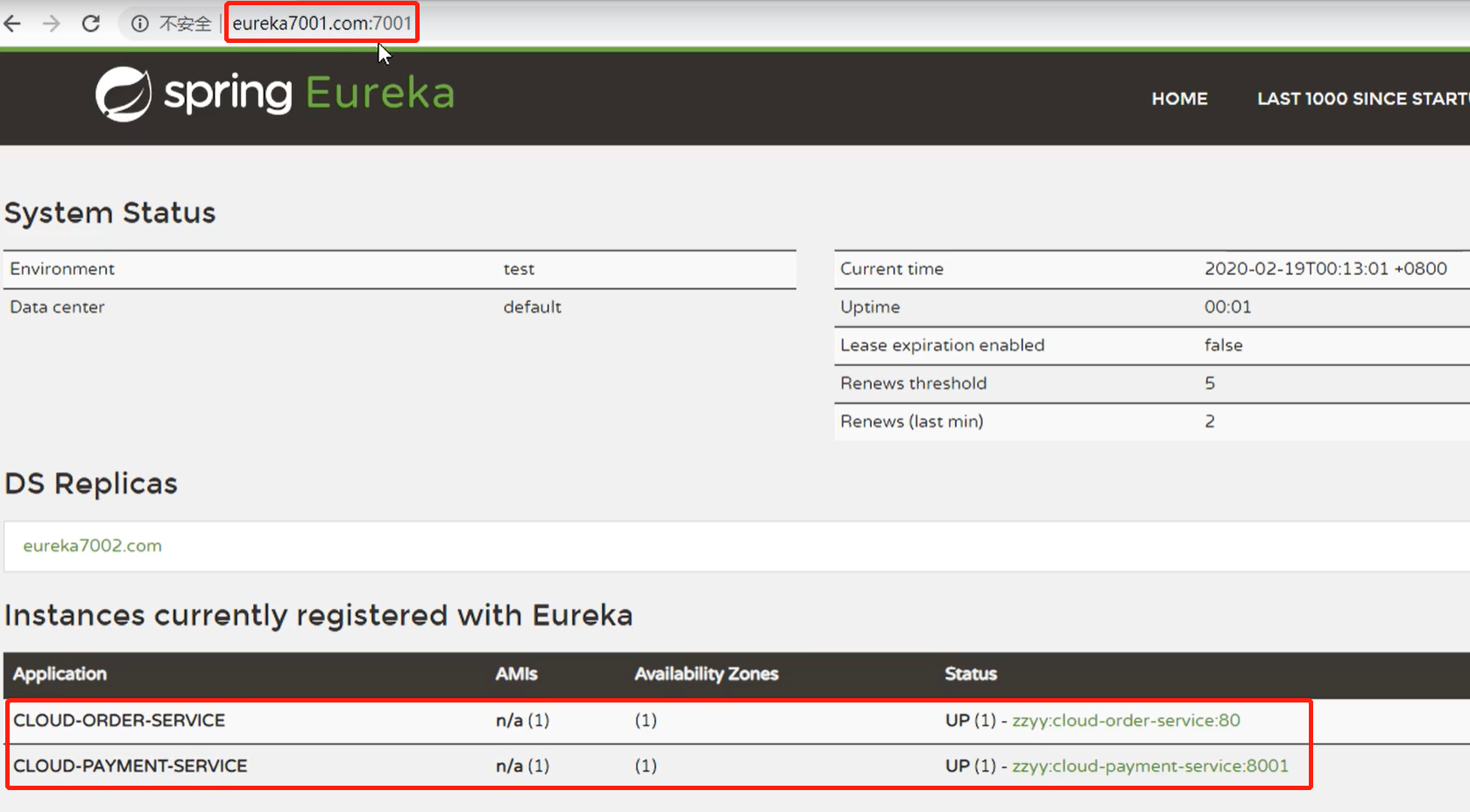The width and height of the screenshot is (1470, 812).
Task: Select n/a (1) in CLOUD-PAYMENT-SERVICE row
Action: pos(522,766)
